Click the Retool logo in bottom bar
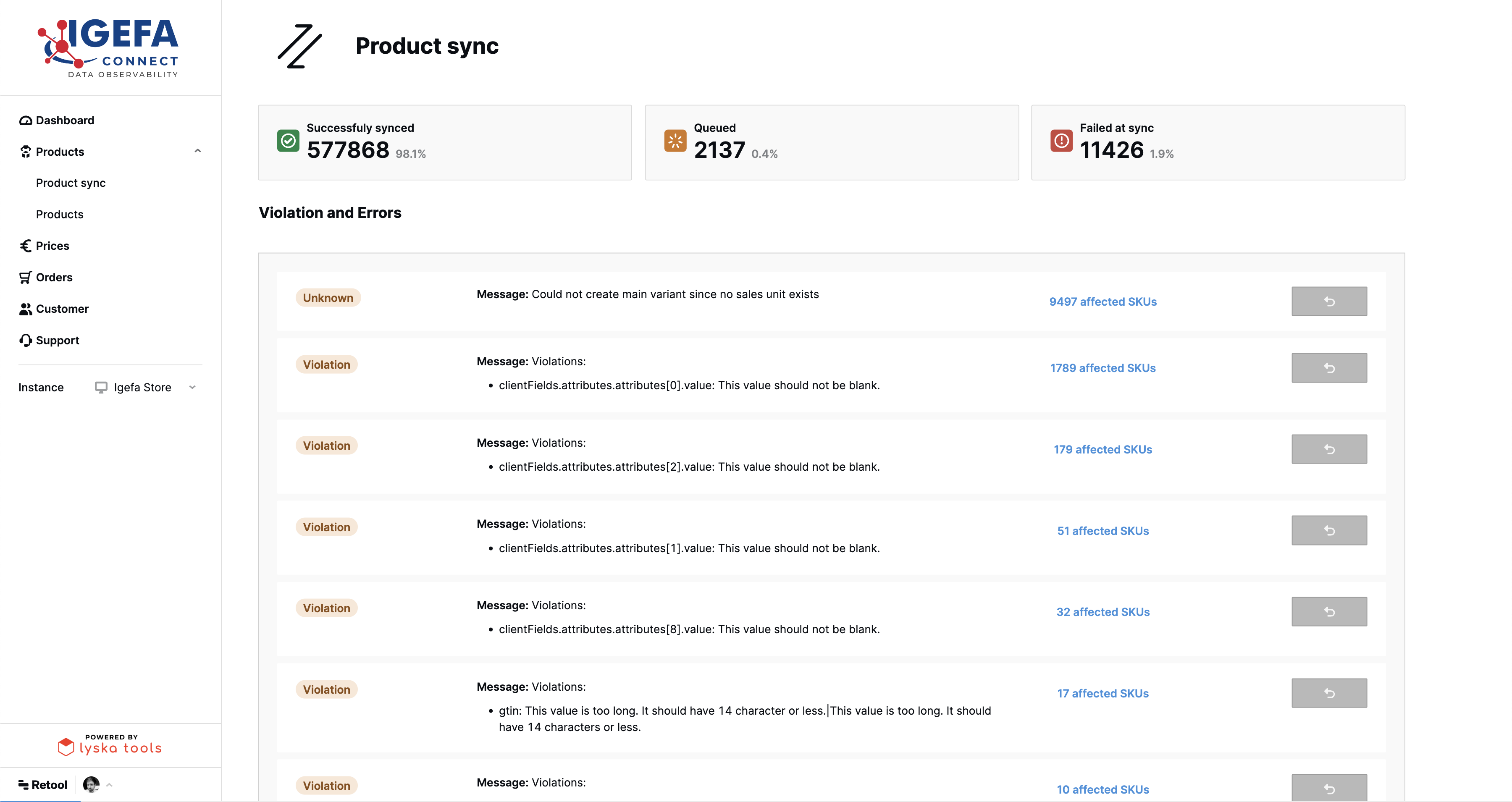 click(43, 785)
